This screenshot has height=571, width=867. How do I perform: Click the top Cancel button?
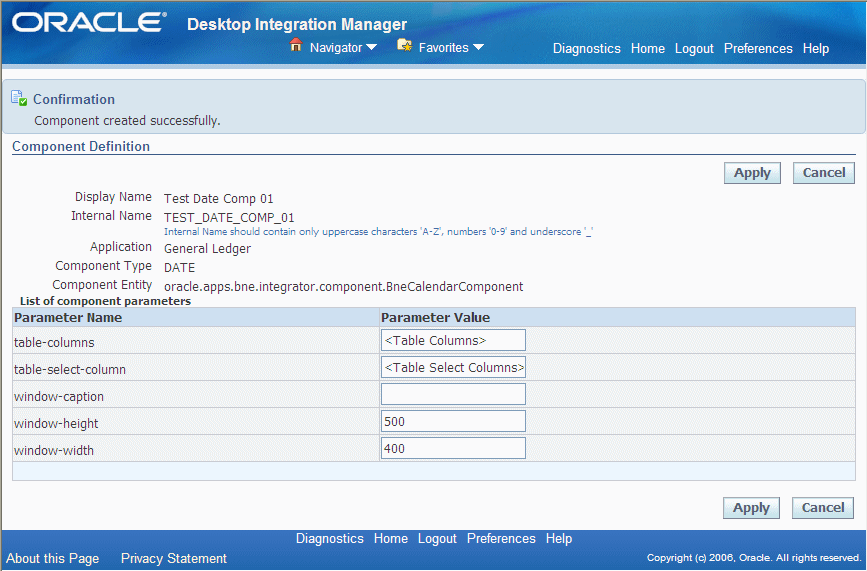coord(824,173)
